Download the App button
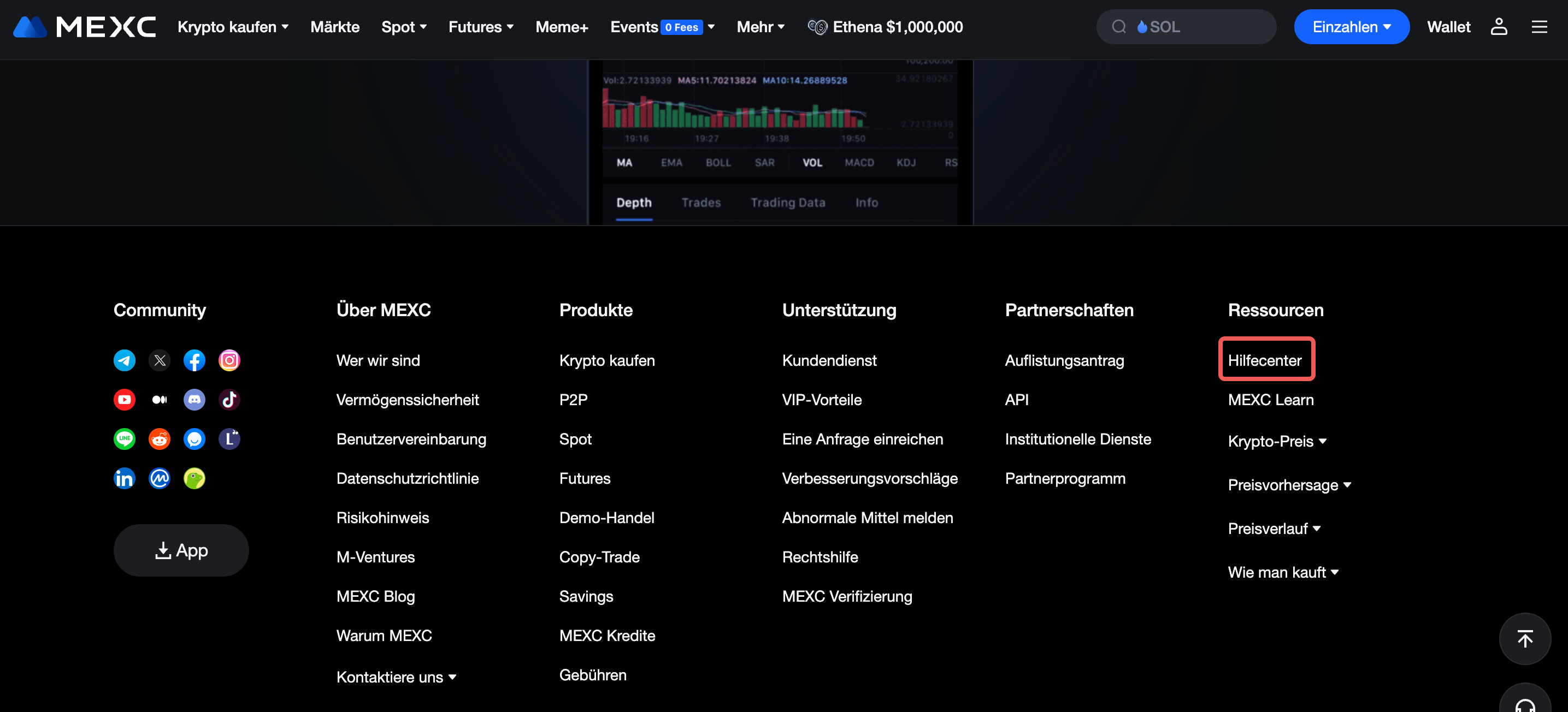Image resolution: width=1568 pixels, height=712 pixels. coord(181,550)
